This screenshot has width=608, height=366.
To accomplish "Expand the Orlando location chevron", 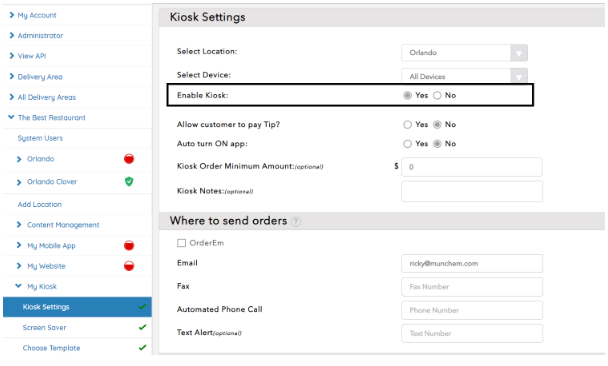I will [19, 159].
